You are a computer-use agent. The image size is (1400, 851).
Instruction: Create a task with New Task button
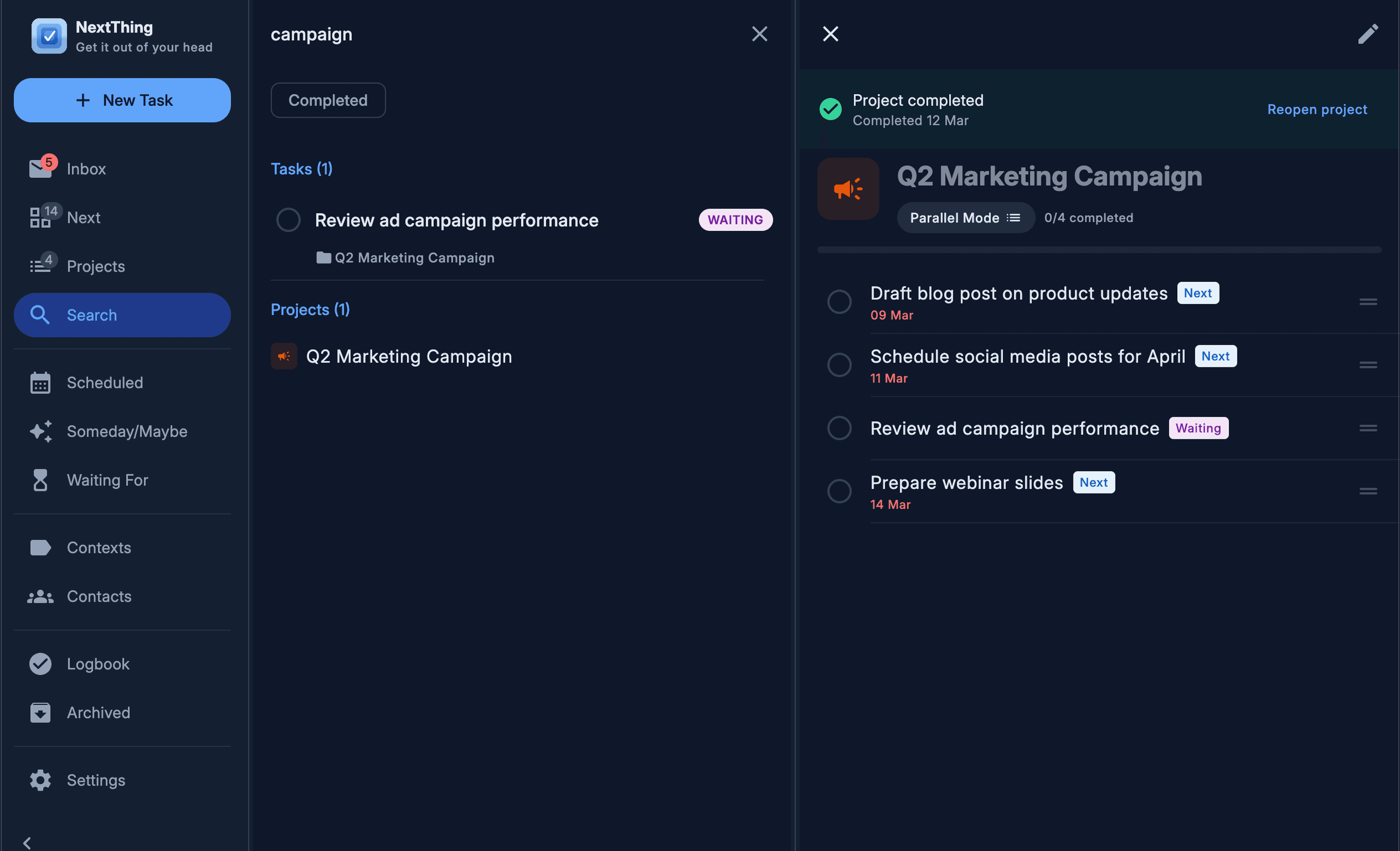pos(122,100)
